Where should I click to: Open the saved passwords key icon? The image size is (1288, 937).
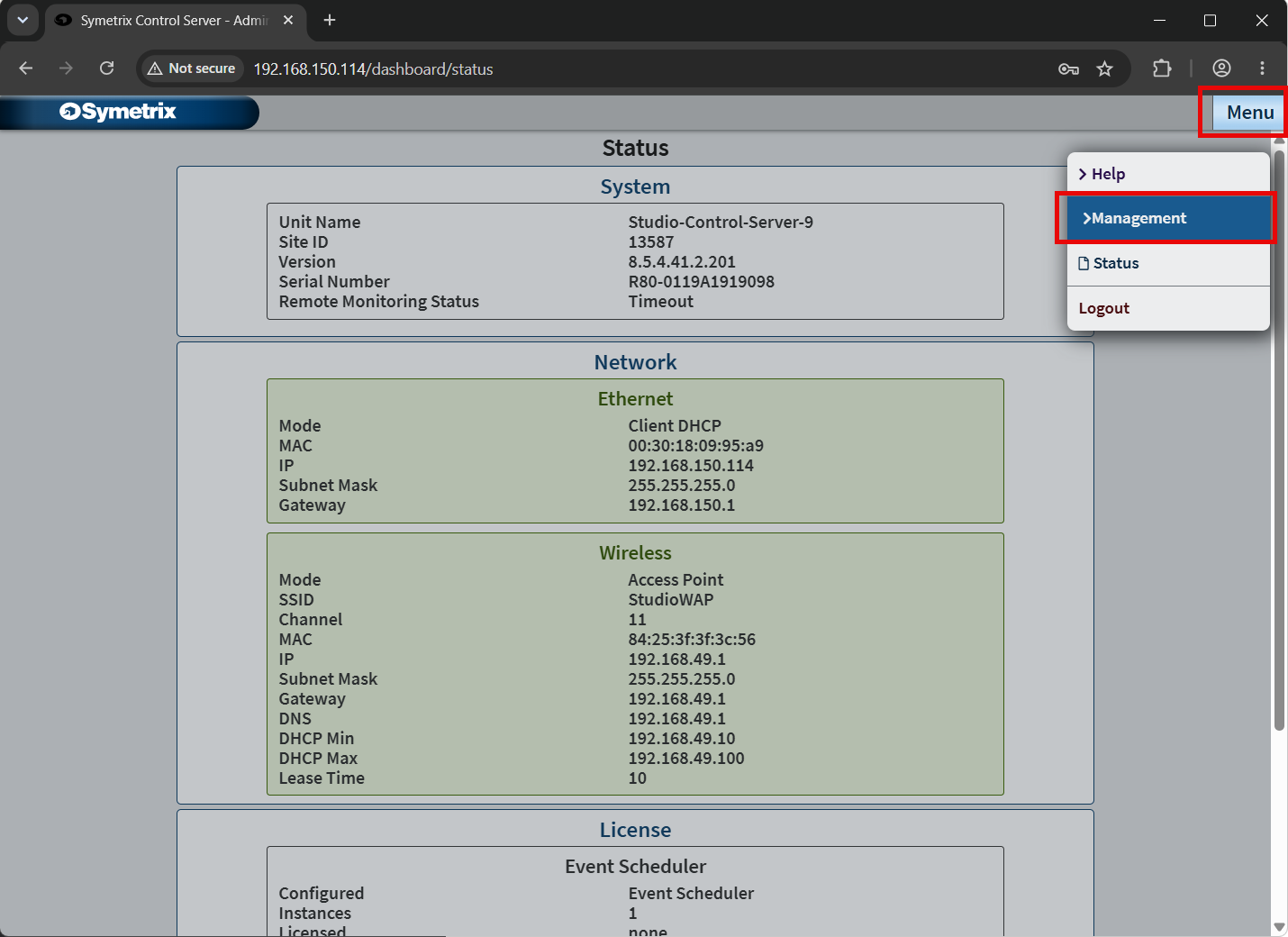coord(1068,68)
